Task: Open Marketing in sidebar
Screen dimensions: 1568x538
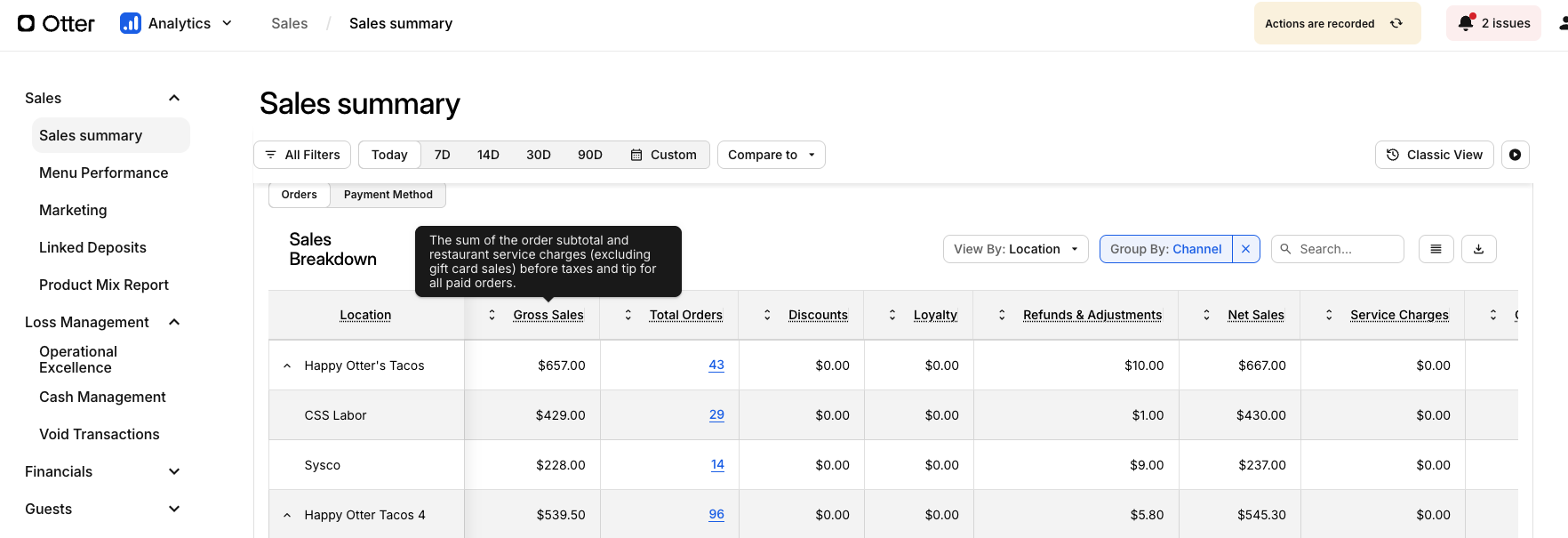Action: click(x=73, y=210)
